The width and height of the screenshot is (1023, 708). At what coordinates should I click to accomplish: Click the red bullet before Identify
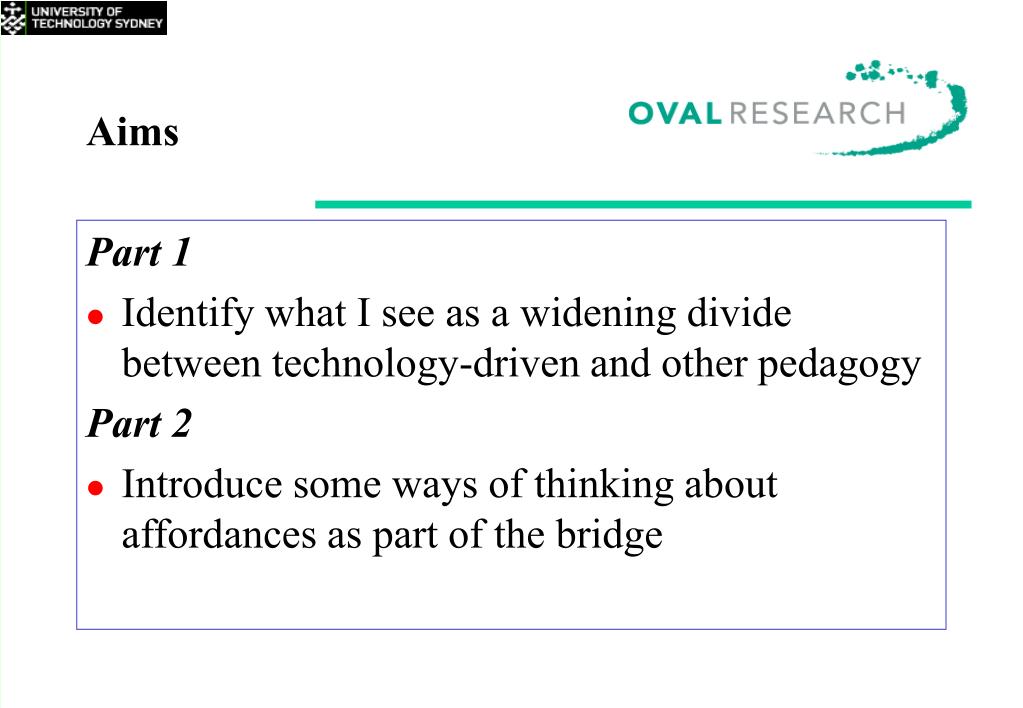point(95,317)
